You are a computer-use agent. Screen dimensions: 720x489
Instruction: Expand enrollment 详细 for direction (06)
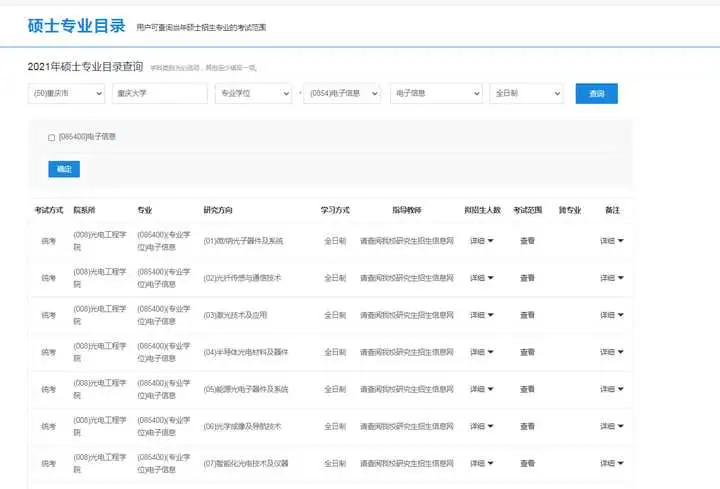(481, 426)
